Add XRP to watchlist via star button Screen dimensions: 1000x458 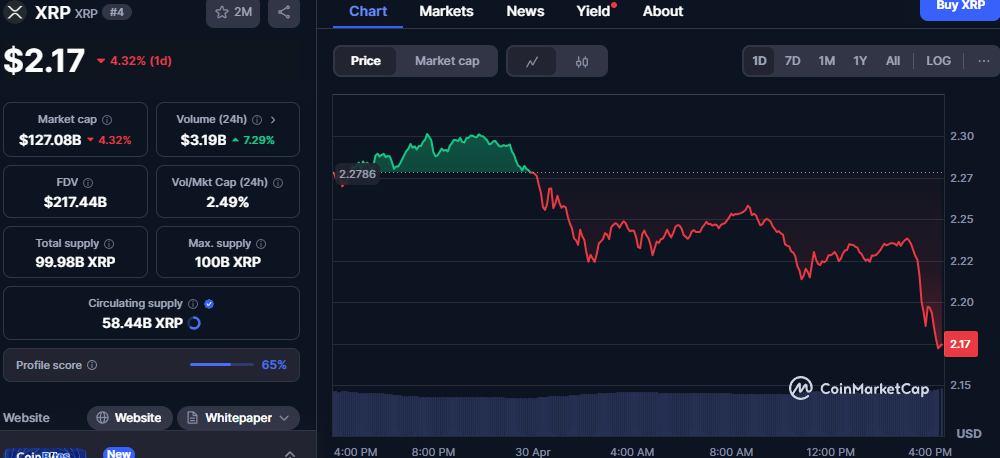(x=233, y=12)
